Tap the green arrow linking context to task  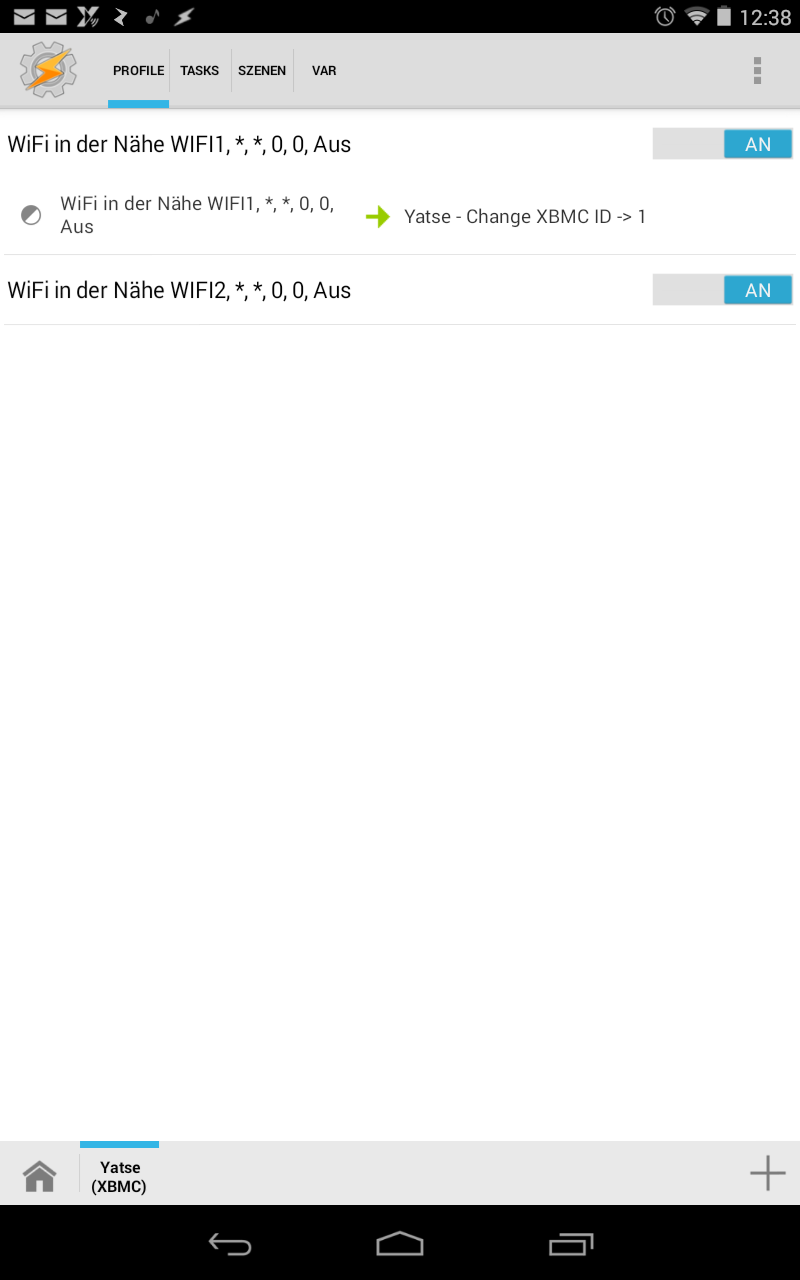coord(377,216)
